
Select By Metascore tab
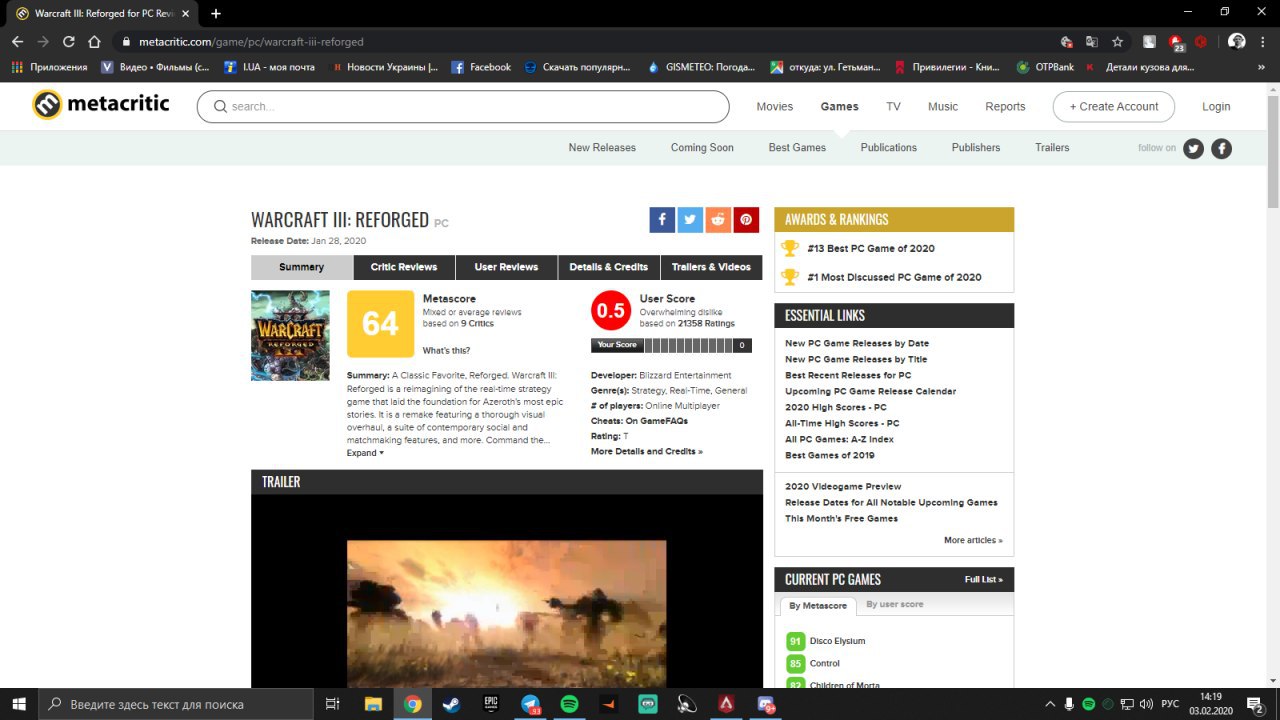coord(818,605)
